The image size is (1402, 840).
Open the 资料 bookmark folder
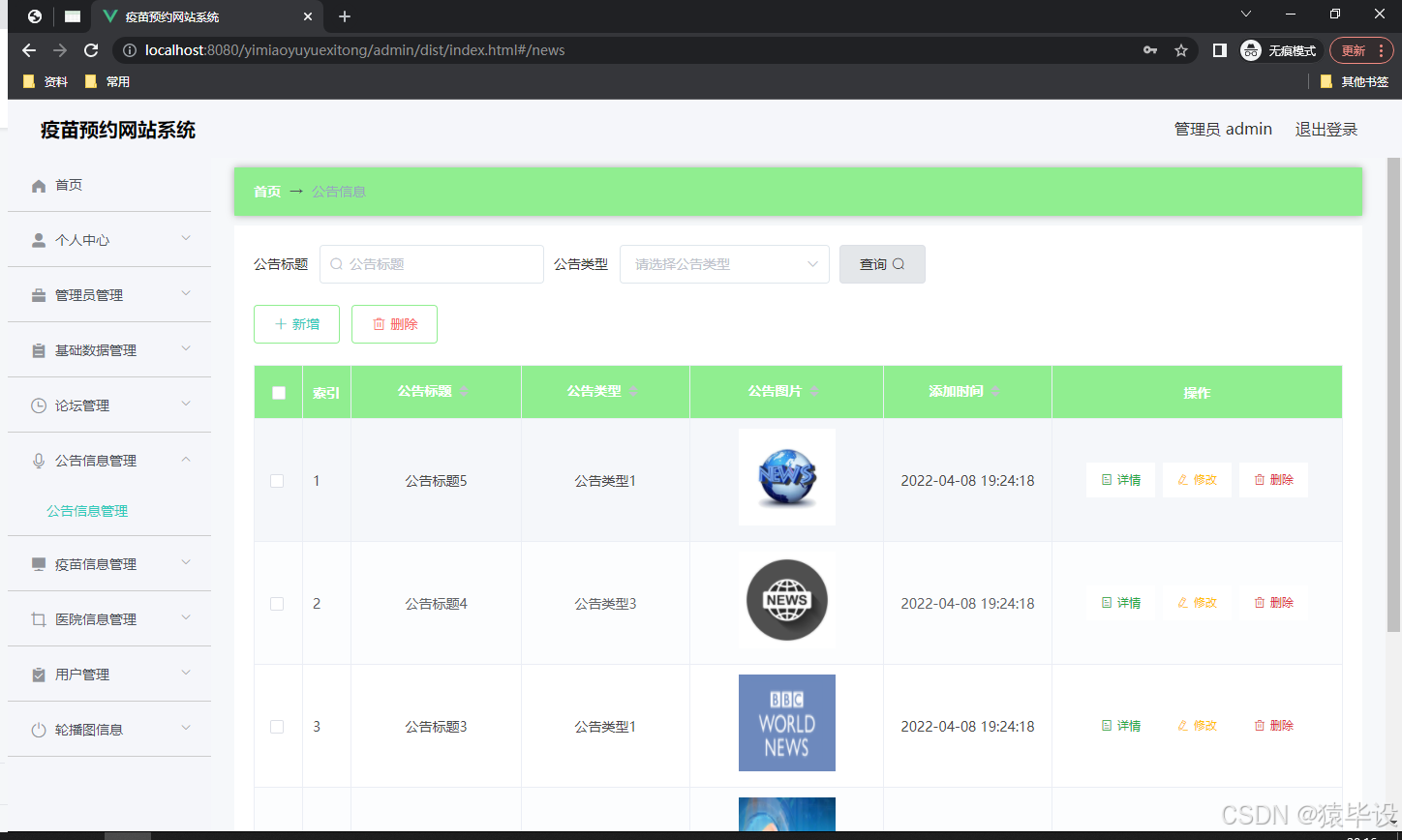click(46, 82)
